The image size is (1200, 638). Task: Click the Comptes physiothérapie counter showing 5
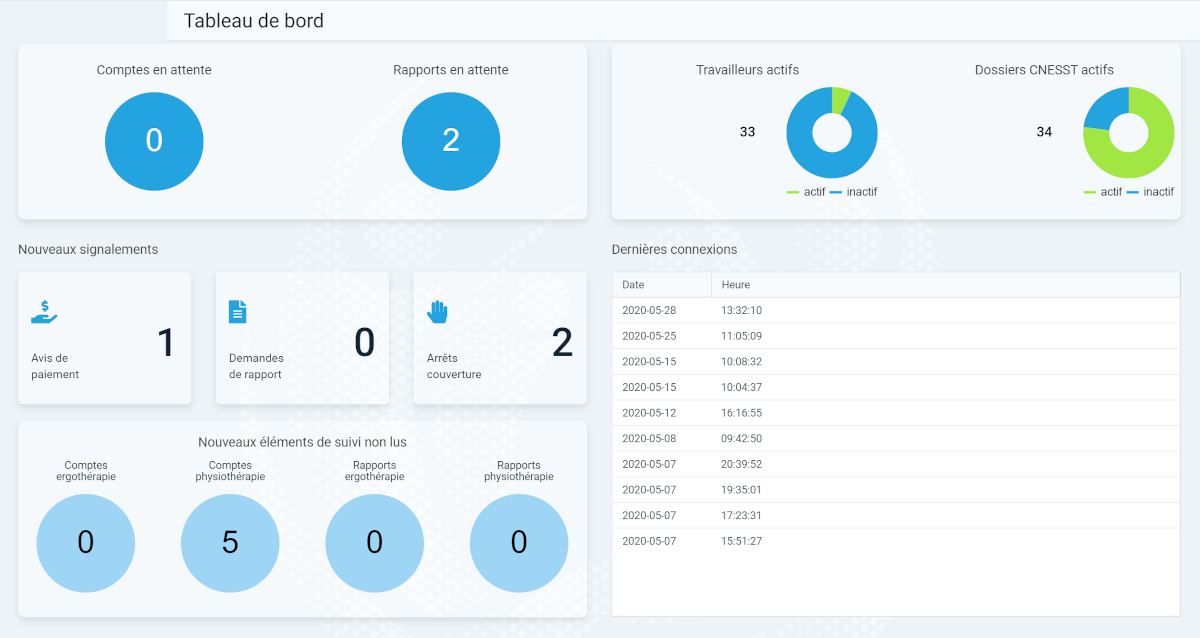point(230,543)
